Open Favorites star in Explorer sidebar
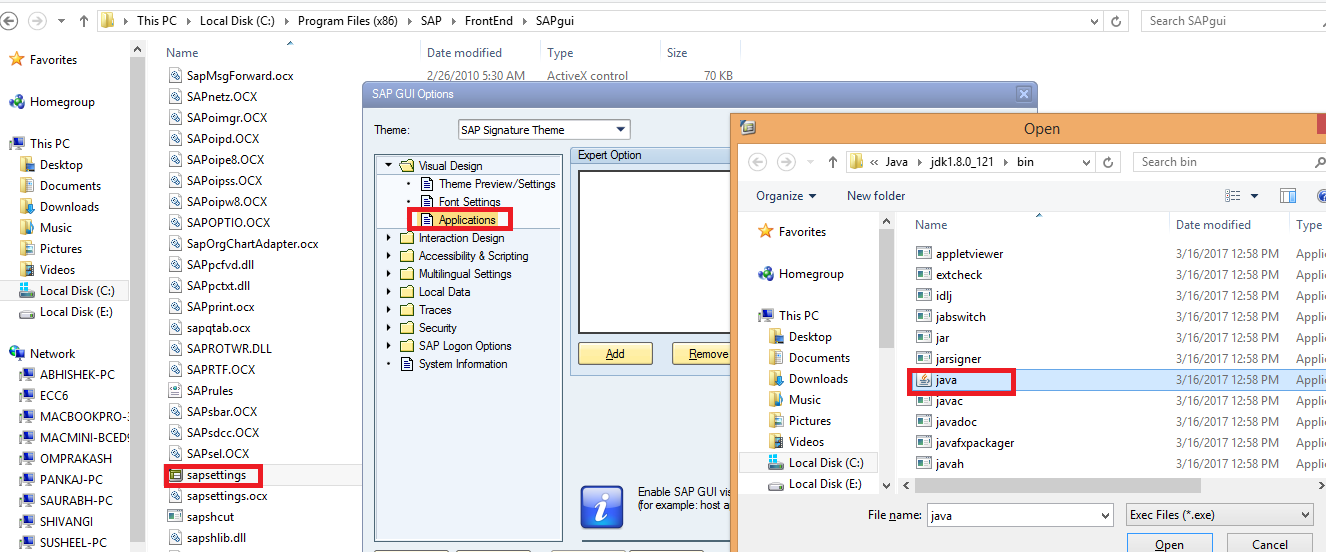This screenshot has width=1326, height=552. [16, 60]
